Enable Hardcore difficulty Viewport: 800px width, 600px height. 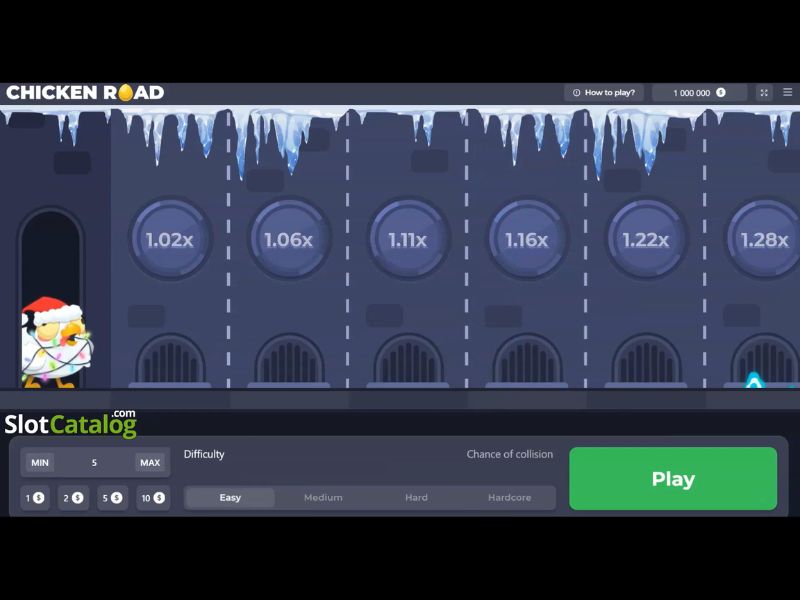pos(508,497)
